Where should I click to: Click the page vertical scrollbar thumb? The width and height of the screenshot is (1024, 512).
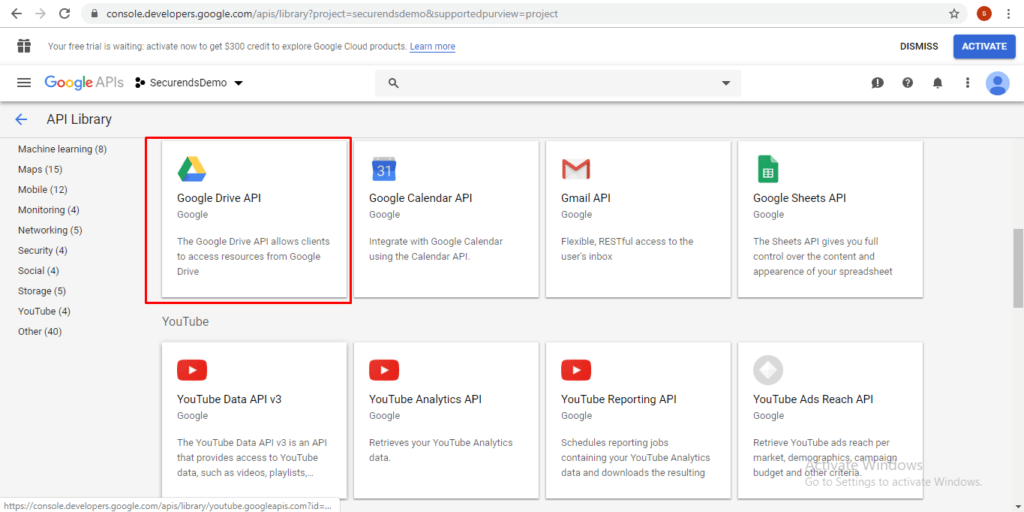coord(1018,268)
